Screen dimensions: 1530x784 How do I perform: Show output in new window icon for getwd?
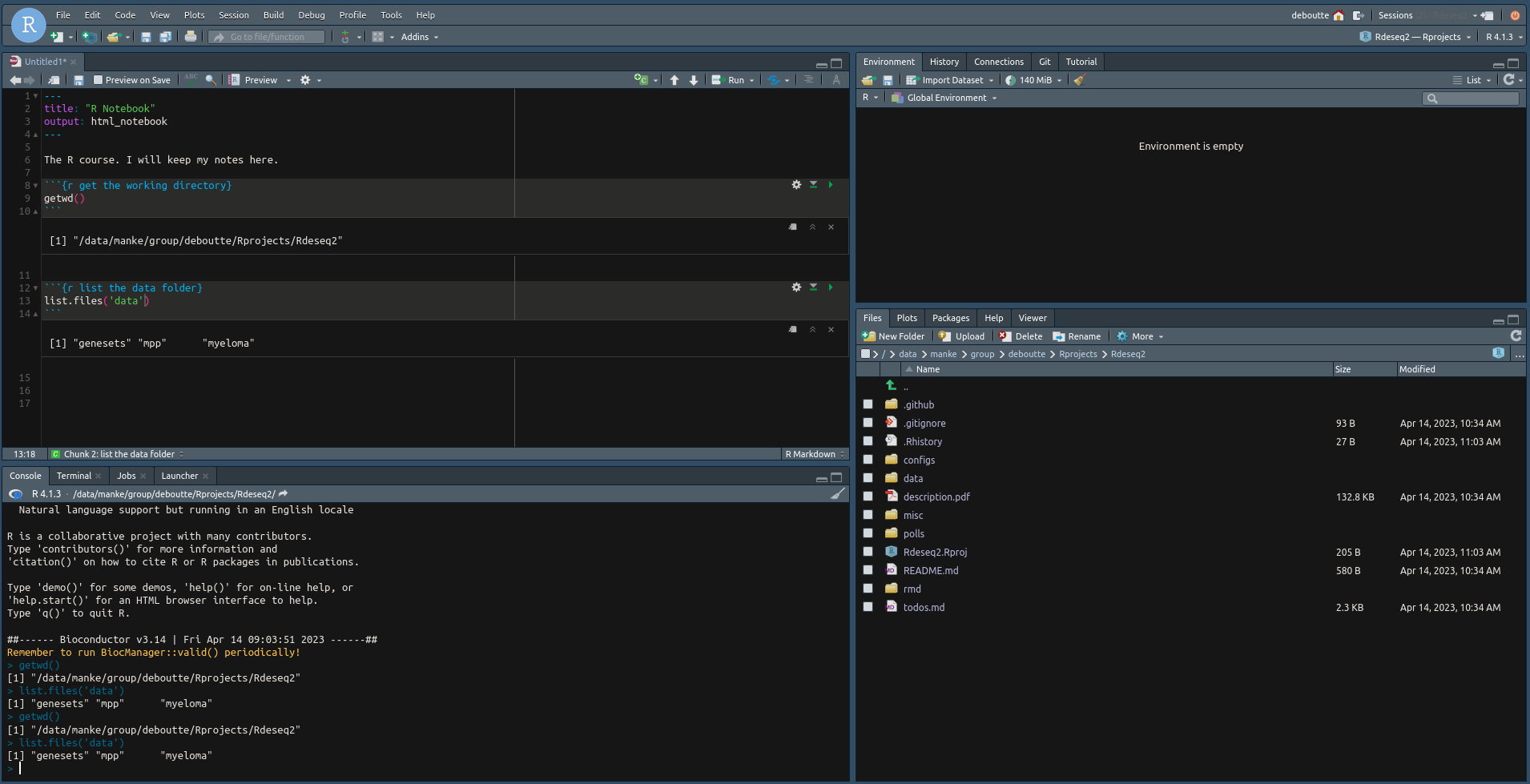[x=793, y=227]
